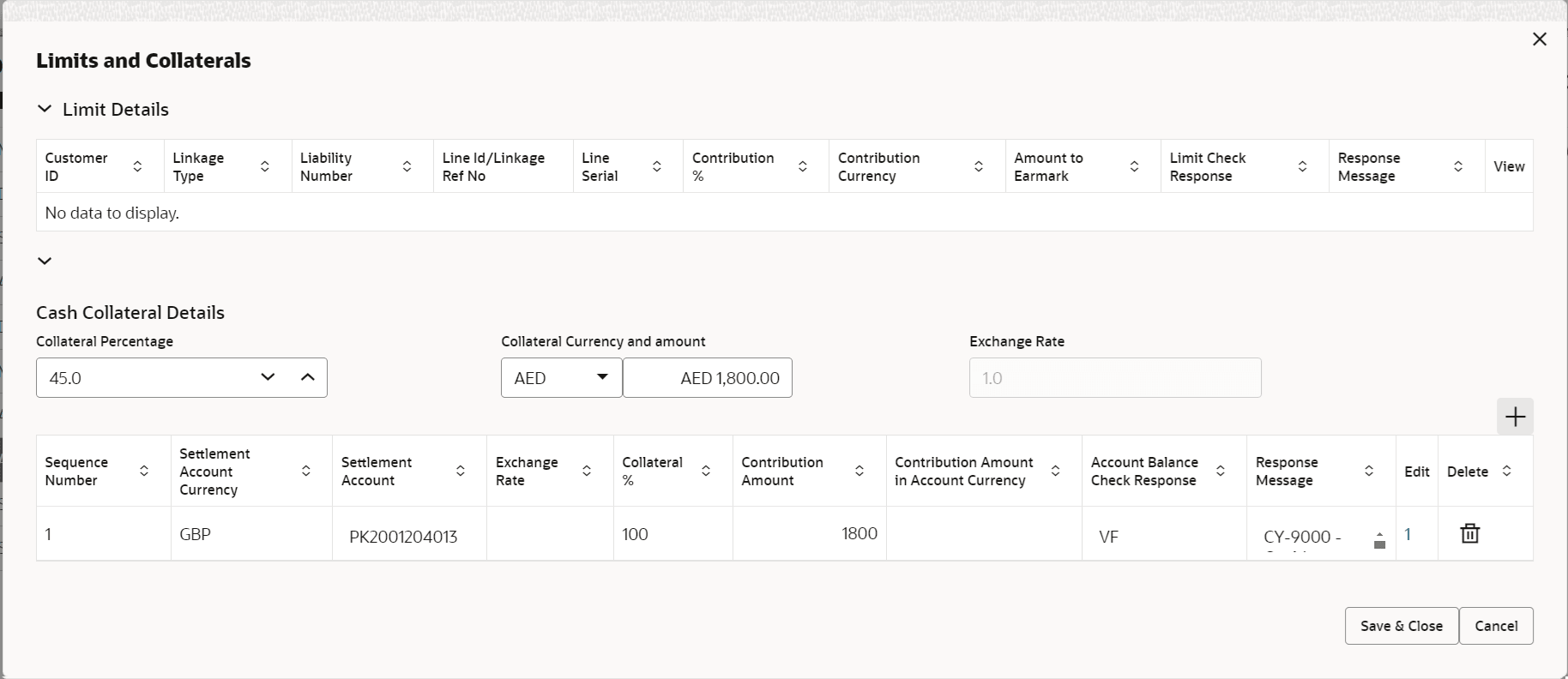This screenshot has width=1568, height=679.
Task: Sort by Customer ID column
Action: coord(137,166)
